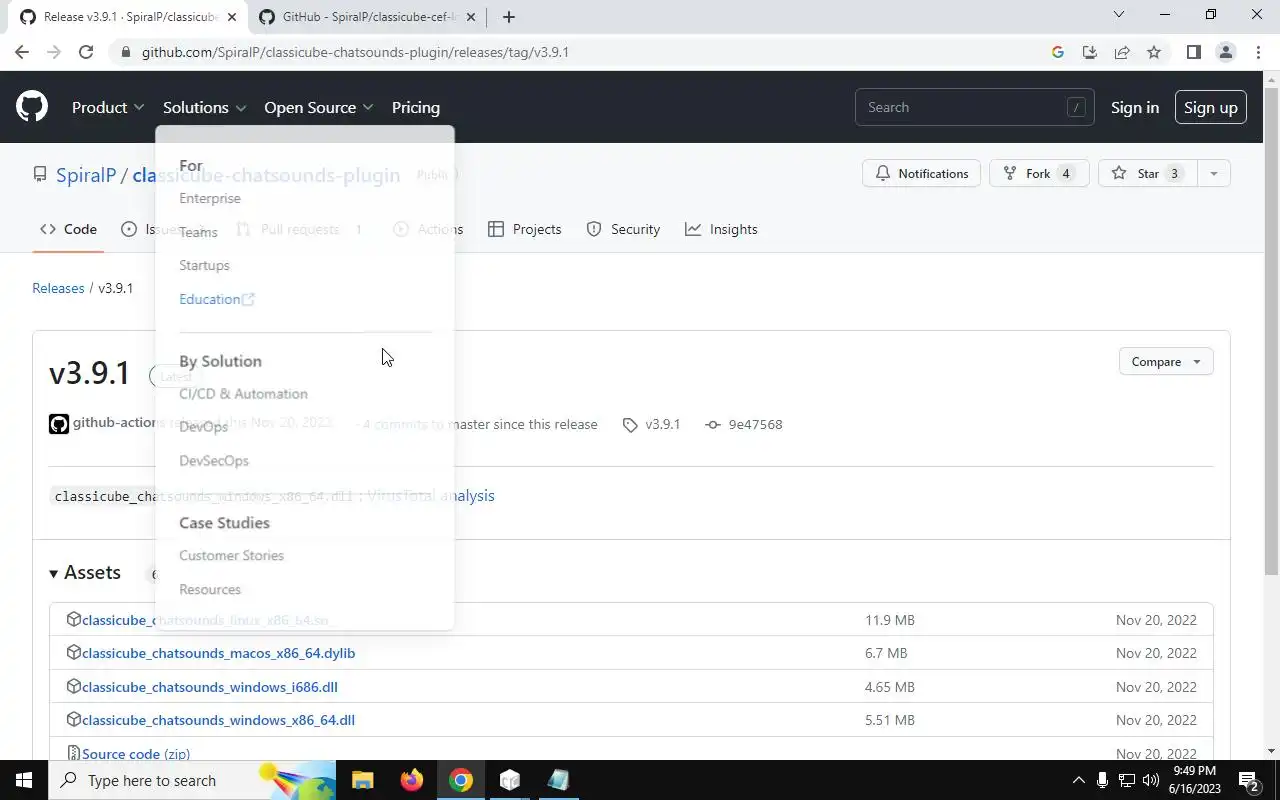This screenshot has height=800, width=1280.
Task: Open the Windows Start menu
Action: pos(24,780)
